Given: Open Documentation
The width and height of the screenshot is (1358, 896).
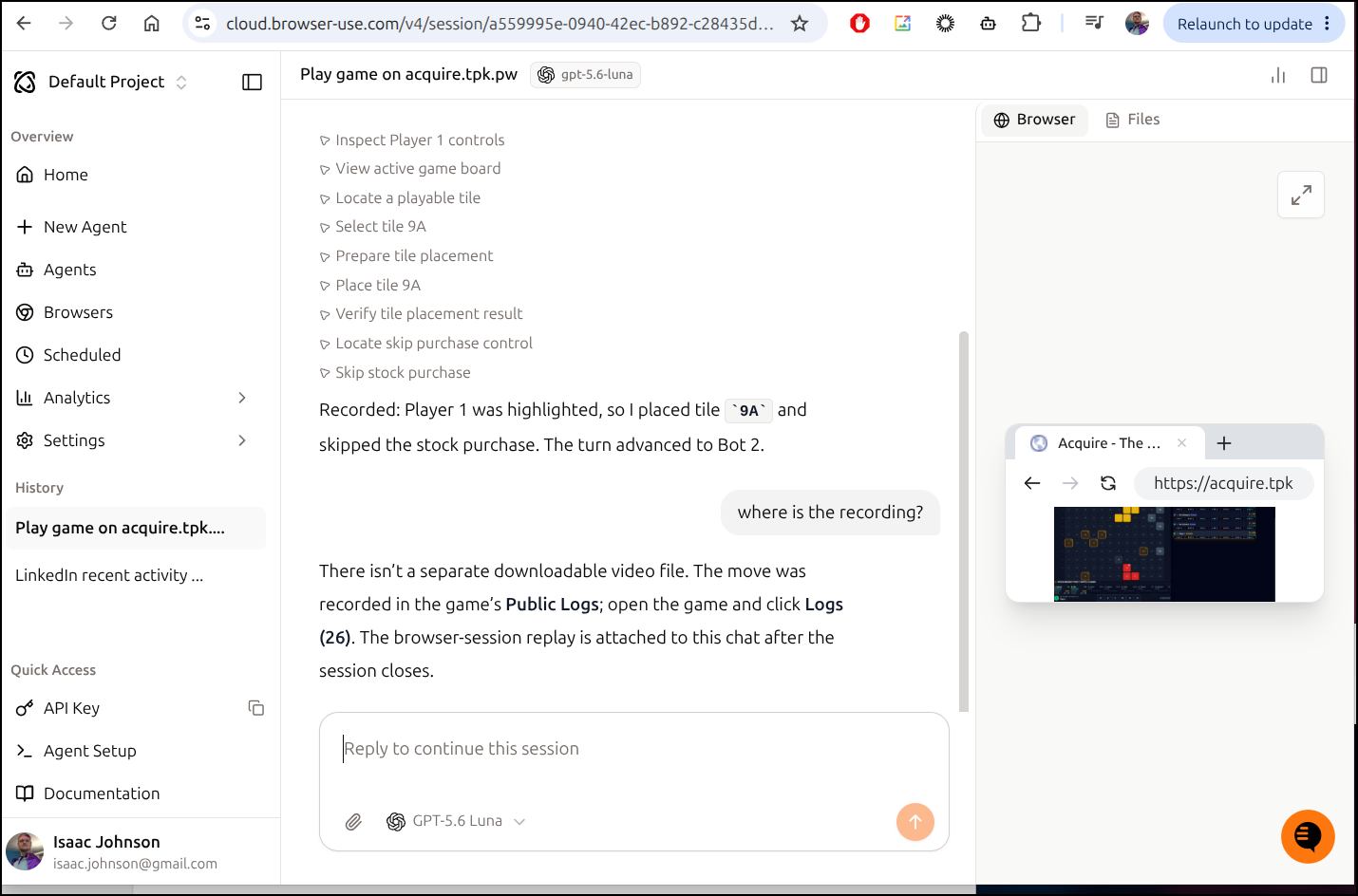Looking at the screenshot, I should 102,793.
